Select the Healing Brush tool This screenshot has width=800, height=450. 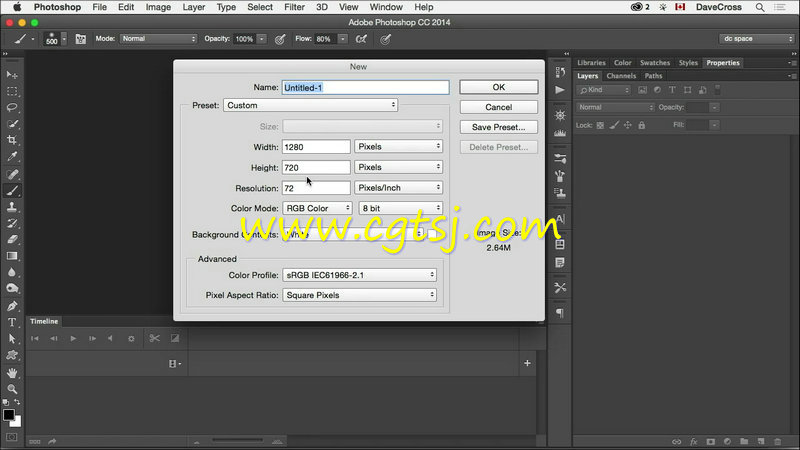tap(12, 174)
